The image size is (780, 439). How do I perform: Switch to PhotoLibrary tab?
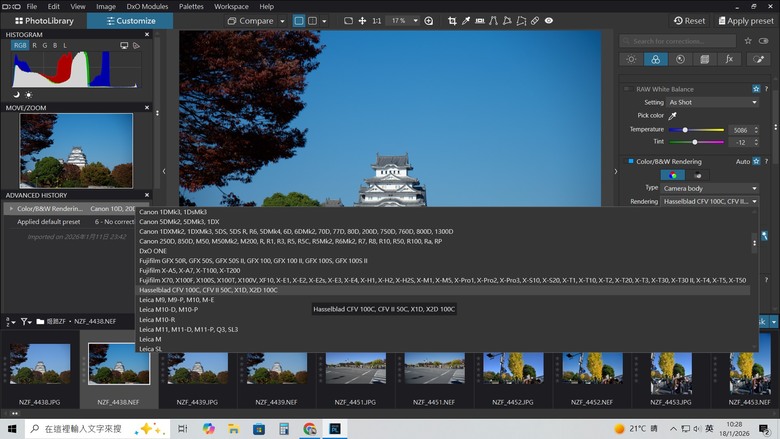coord(44,21)
